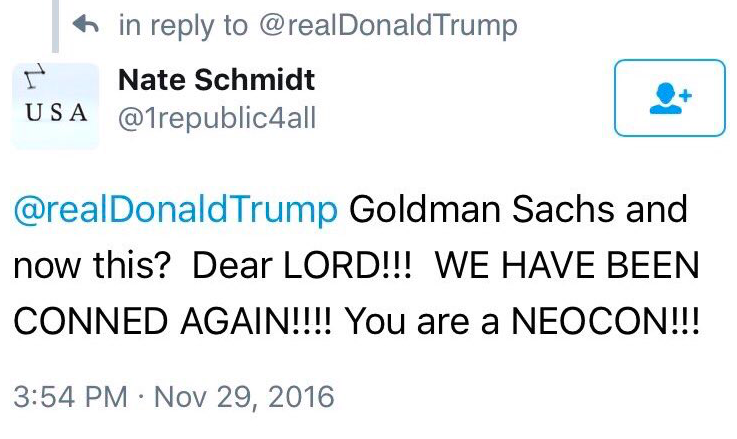737x439 pixels.
Task: Open @realDonaldTrump in the reply header
Action: click(389, 26)
